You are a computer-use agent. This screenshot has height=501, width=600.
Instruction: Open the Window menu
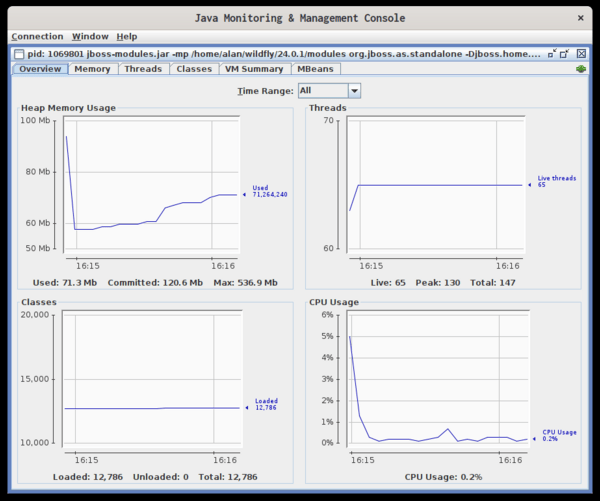click(91, 36)
